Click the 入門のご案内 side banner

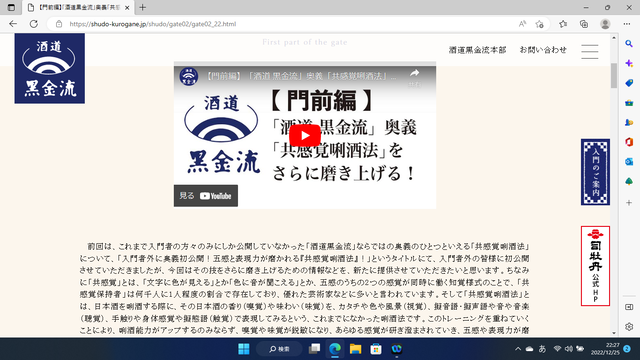(x=595, y=172)
